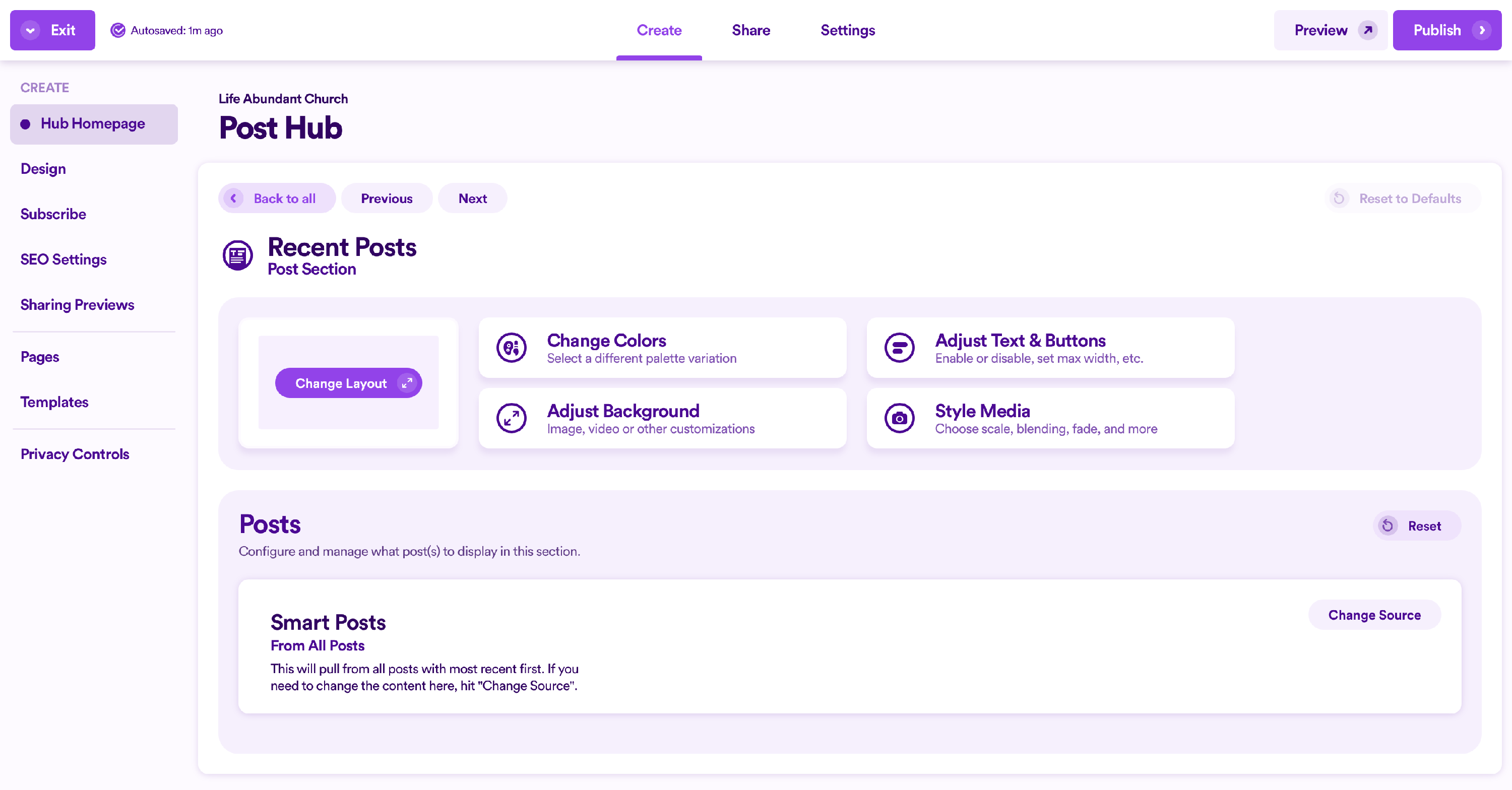1512x790 pixels.
Task: Click the Reset circular arrow icon
Action: [1388, 525]
